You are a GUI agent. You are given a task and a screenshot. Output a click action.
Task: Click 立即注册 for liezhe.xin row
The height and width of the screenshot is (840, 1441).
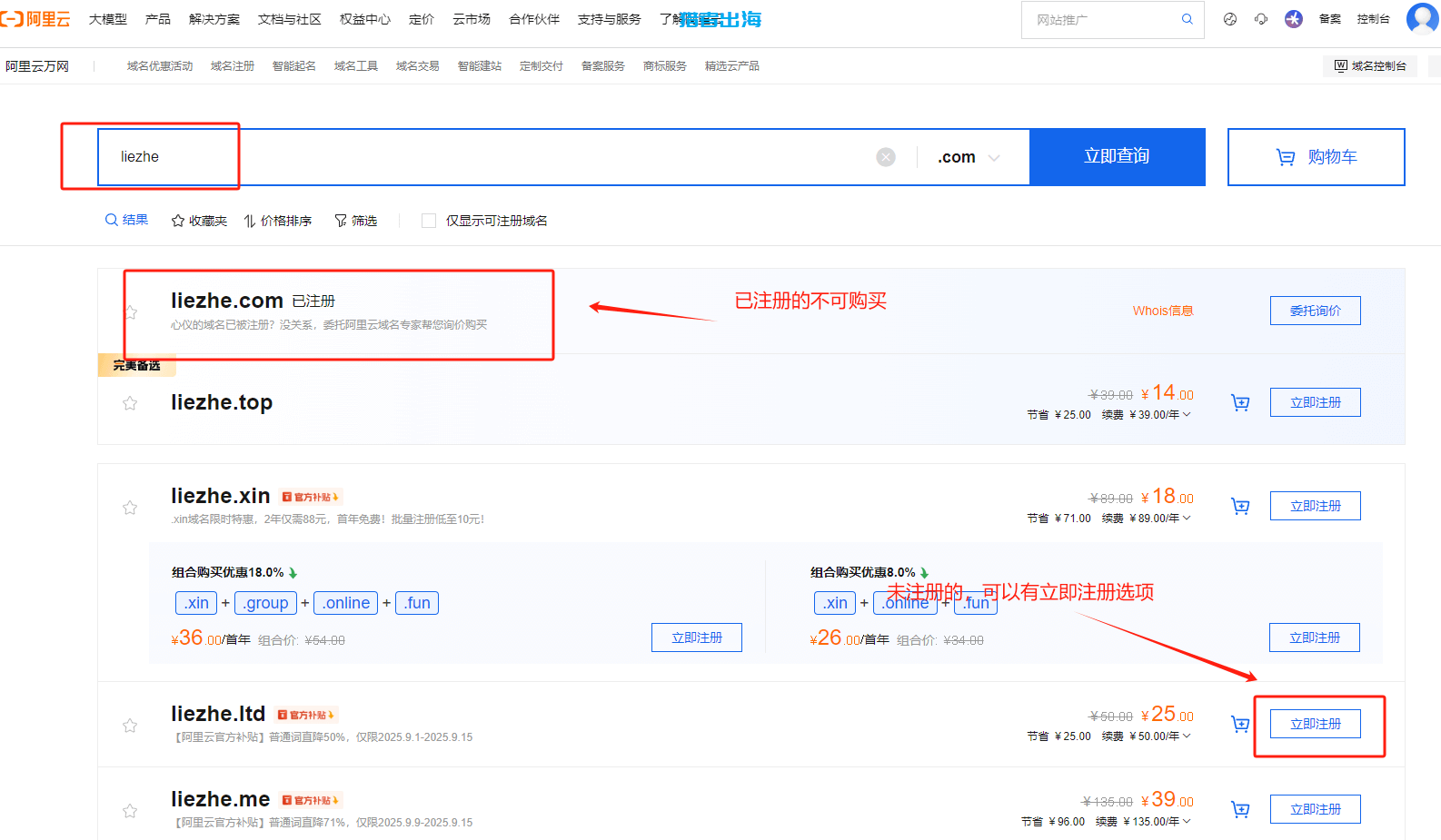[x=1316, y=506]
